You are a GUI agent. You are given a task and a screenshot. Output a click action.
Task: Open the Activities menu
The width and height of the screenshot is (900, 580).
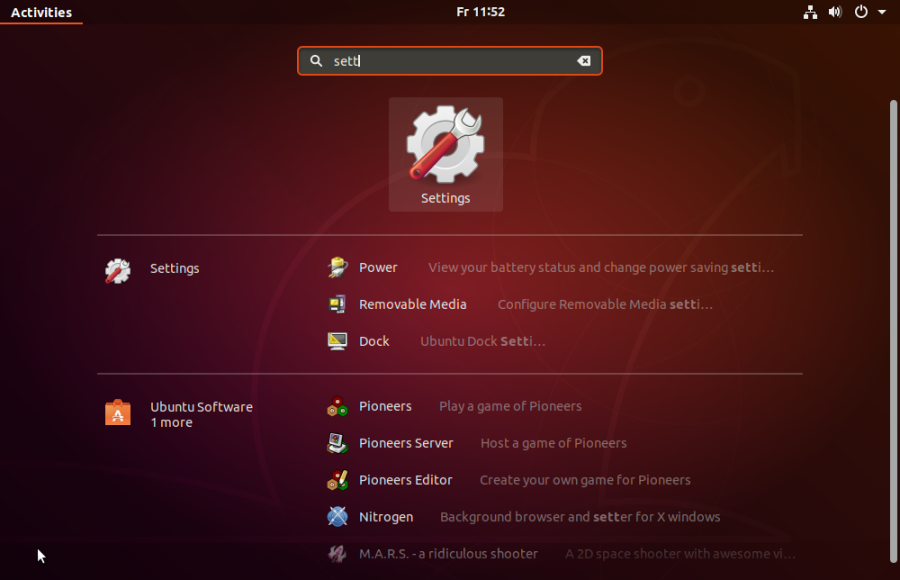41,12
